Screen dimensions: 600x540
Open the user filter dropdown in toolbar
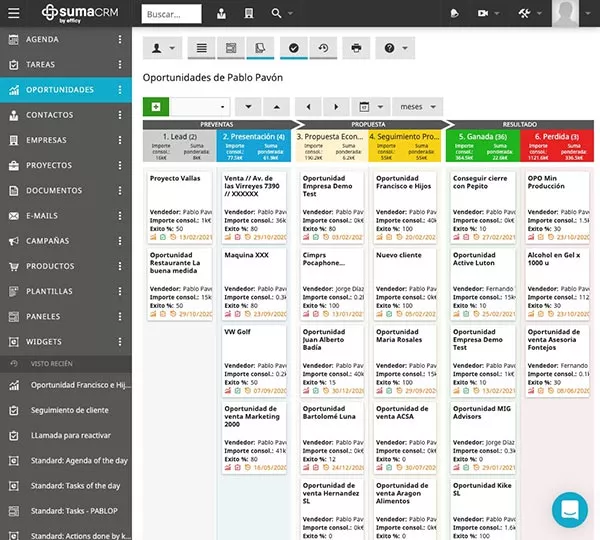163,48
